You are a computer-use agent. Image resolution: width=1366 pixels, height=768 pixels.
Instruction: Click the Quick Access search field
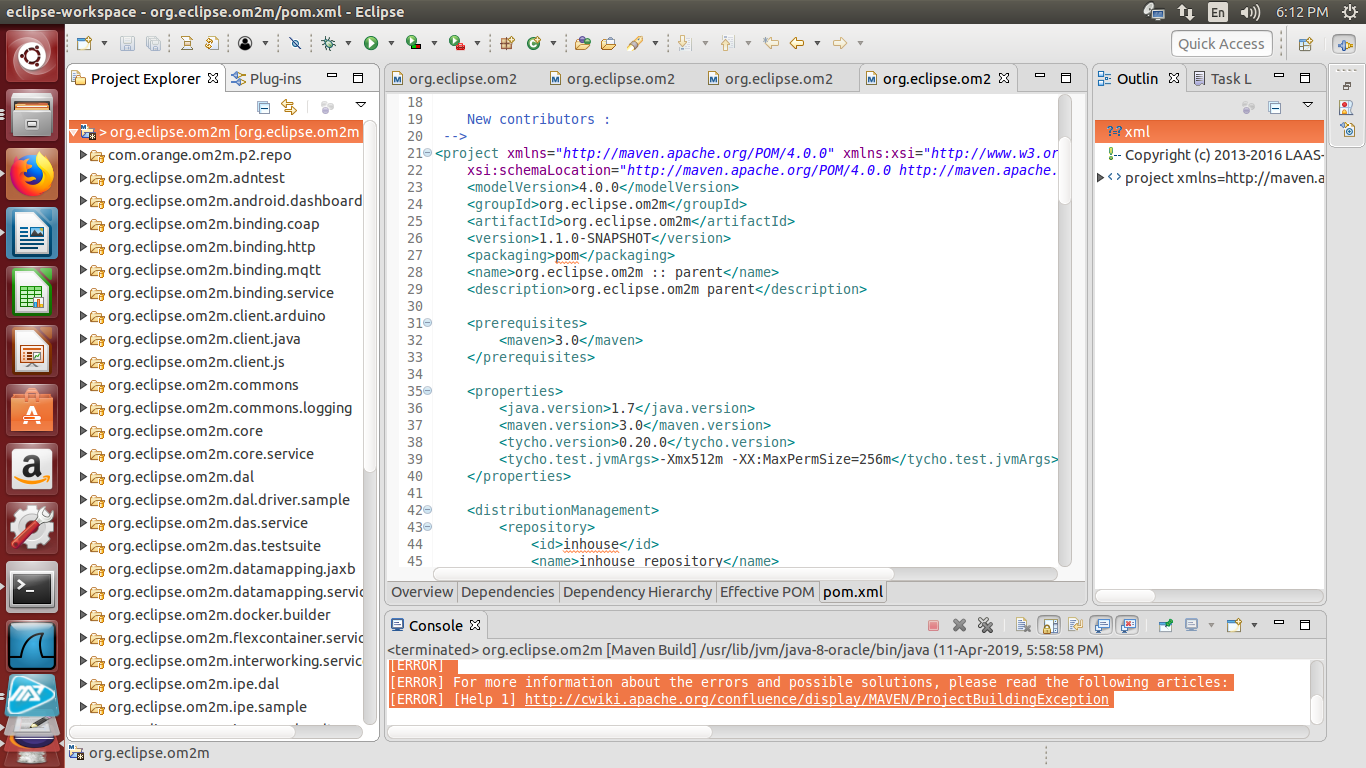[x=1222, y=43]
